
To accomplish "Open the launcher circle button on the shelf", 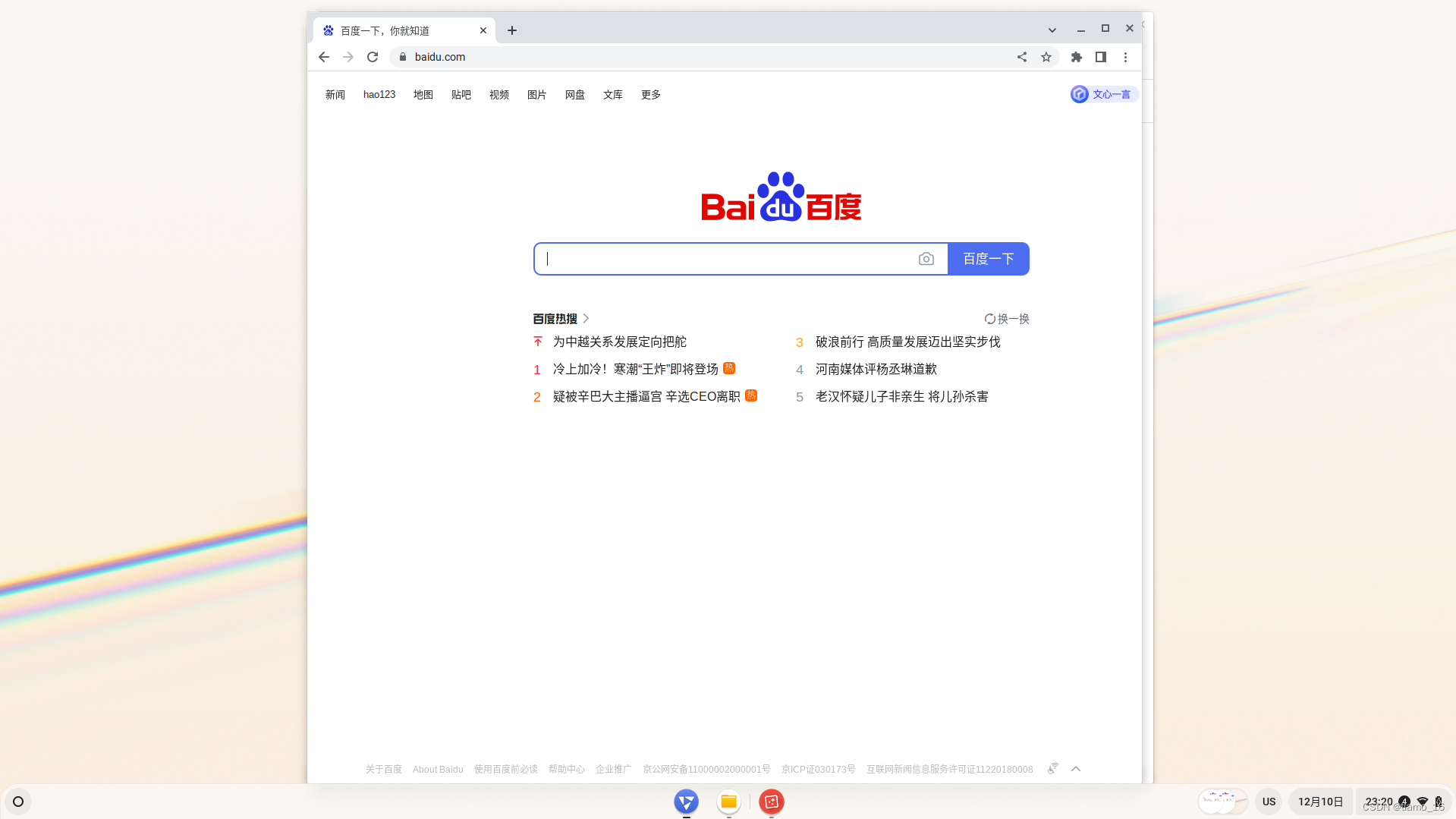I will click(x=18, y=802).
